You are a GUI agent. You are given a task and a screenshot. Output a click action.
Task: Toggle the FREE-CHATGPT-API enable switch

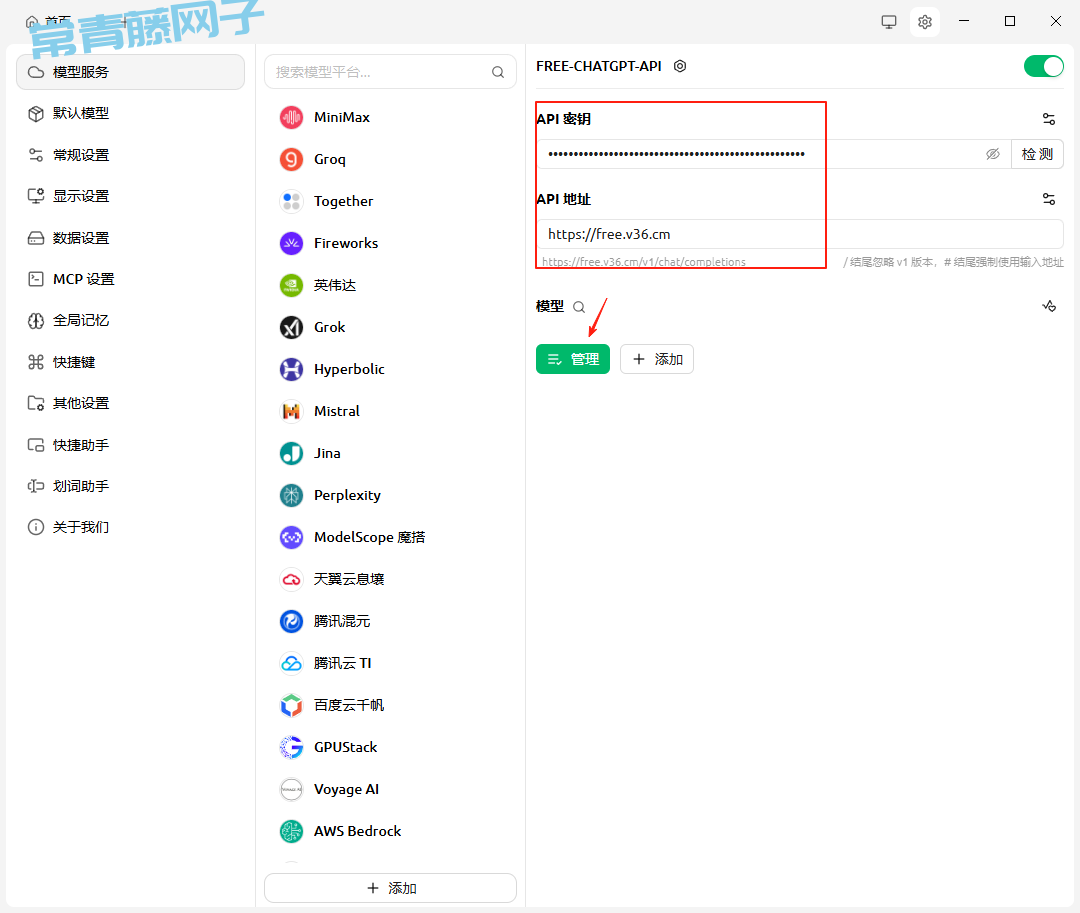1043,66
